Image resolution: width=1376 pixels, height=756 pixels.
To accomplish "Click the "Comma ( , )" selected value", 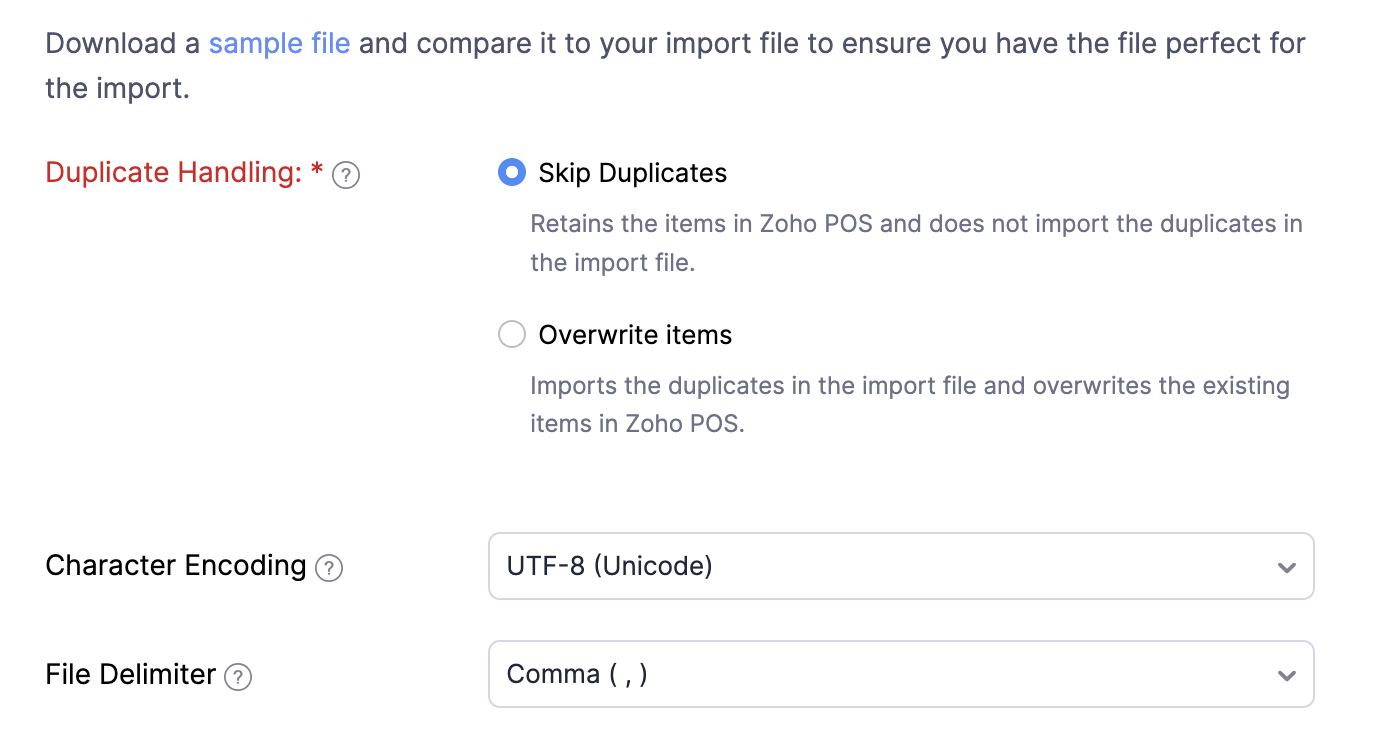I will point(577,674).
